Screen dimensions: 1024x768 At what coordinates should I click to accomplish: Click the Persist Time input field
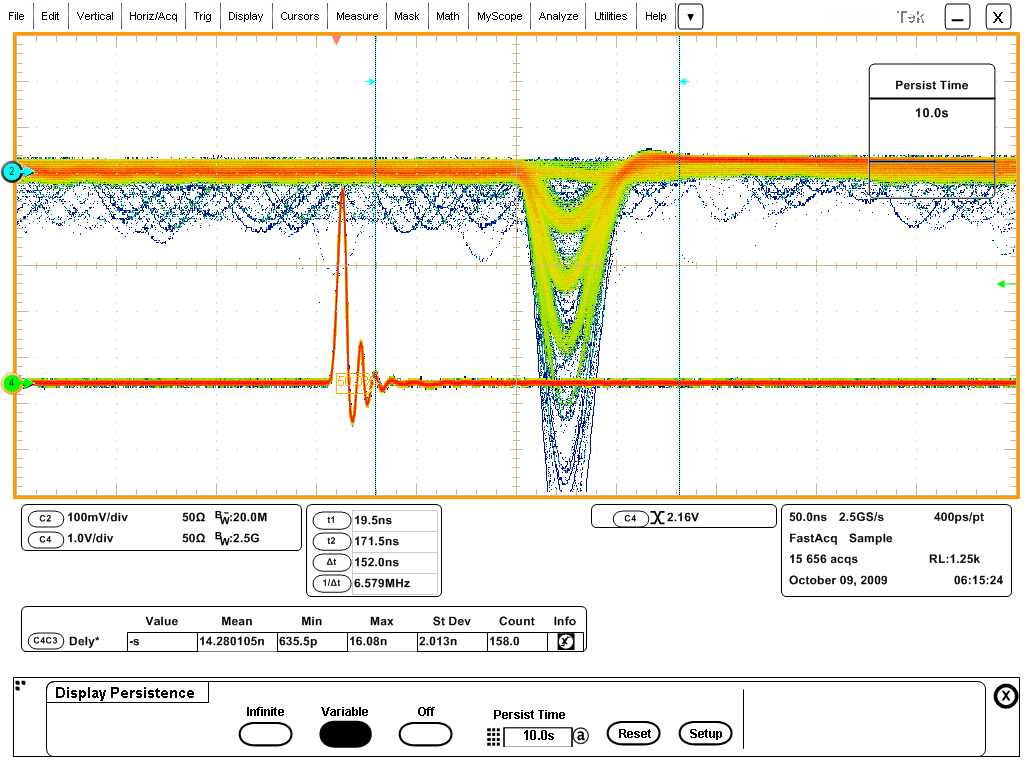537,736
